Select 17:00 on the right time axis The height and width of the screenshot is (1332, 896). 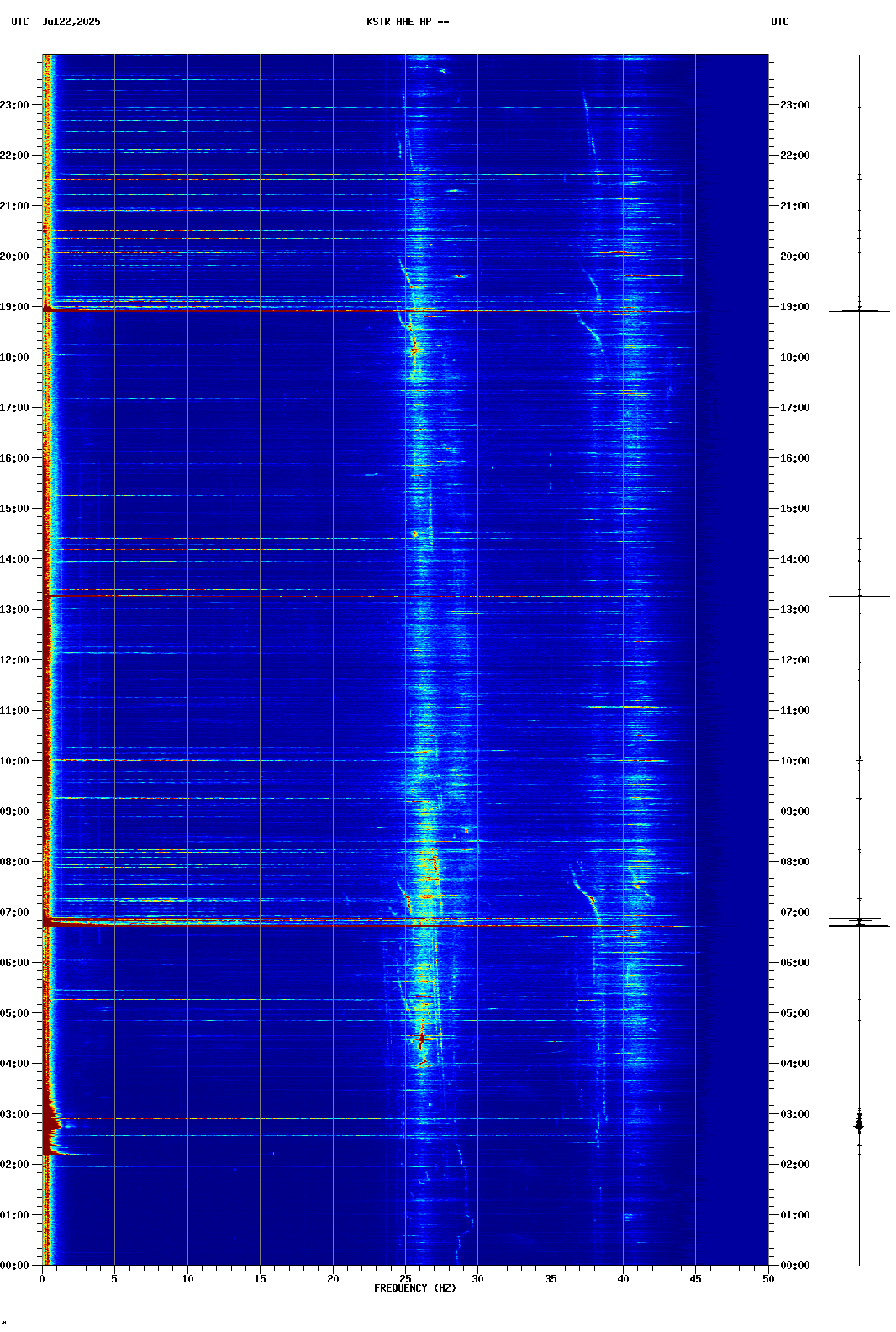click(x=795, y=408)
